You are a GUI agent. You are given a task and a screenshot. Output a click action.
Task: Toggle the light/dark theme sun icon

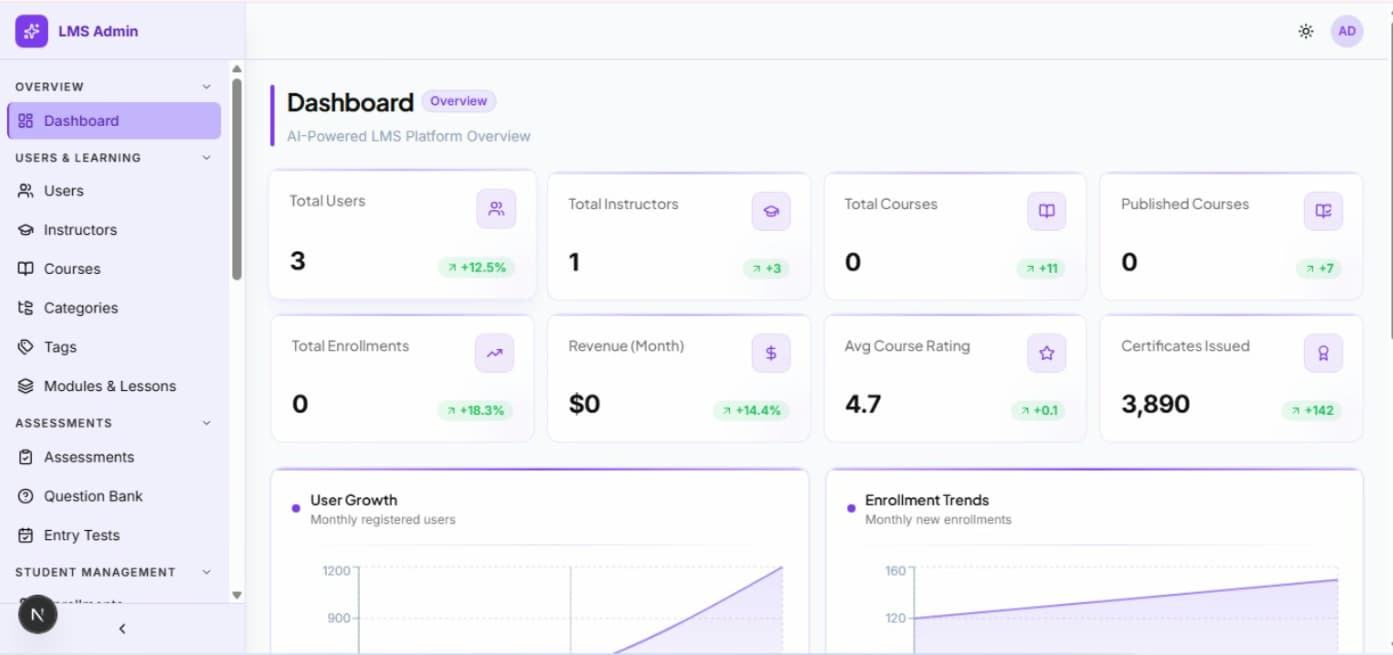[x=1306, y=31]
